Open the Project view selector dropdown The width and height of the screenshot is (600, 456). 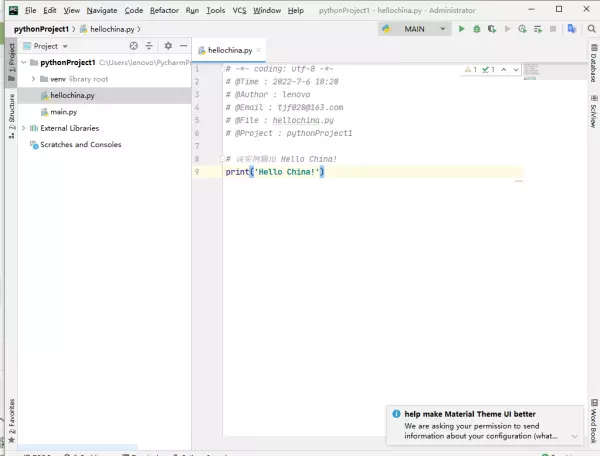[45, 46]
